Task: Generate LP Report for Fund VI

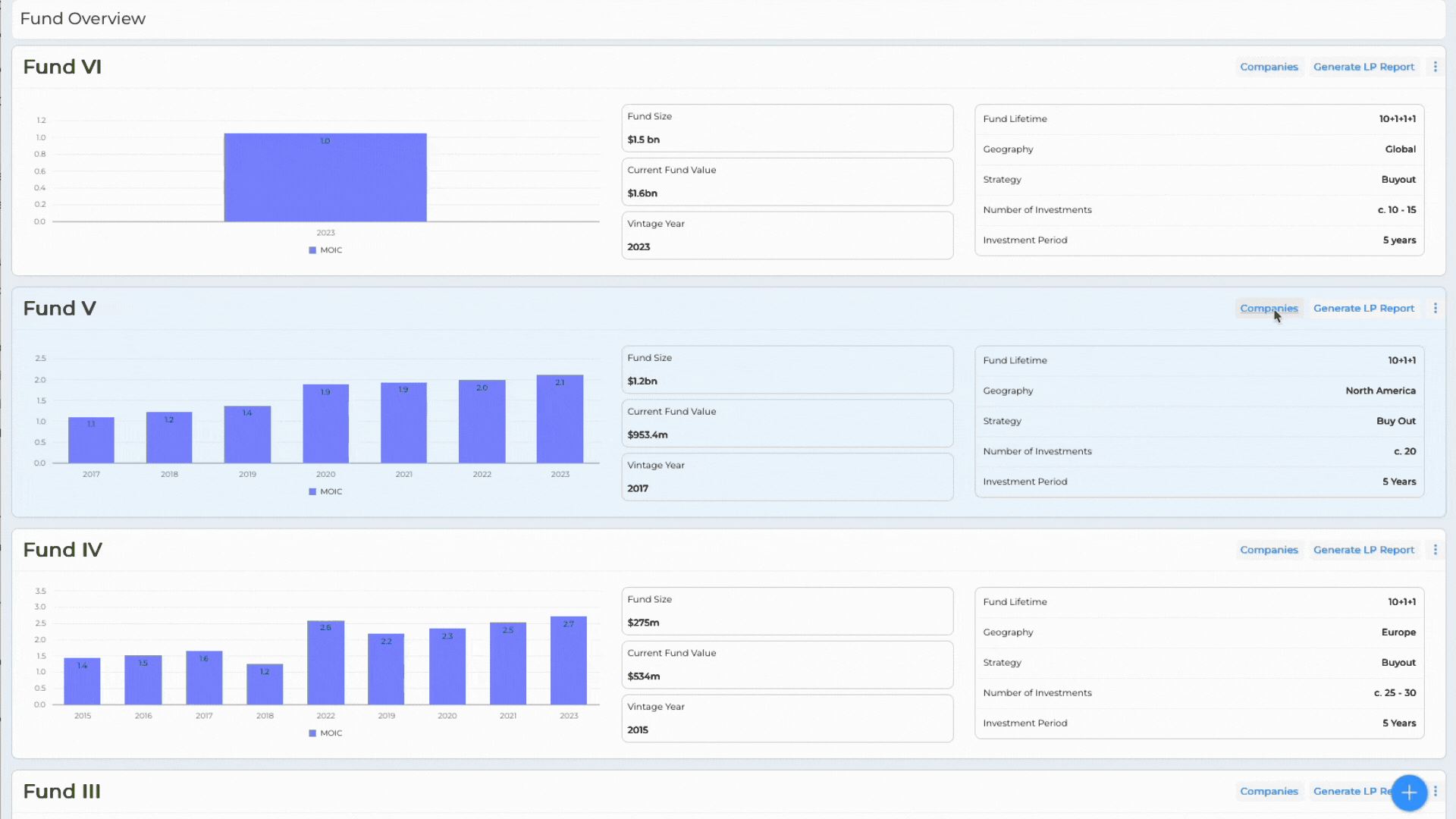Action: [1363, 67]
